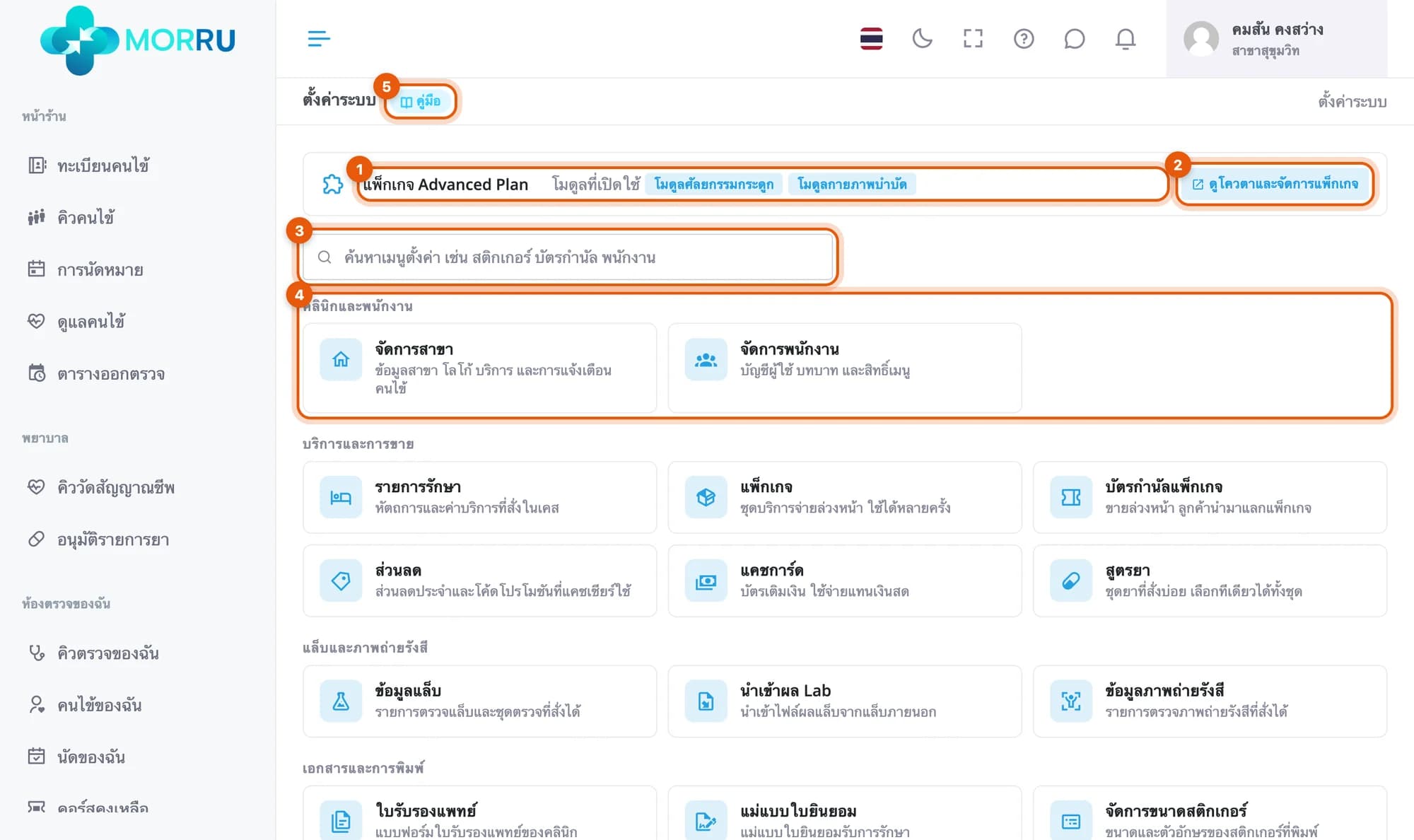This screenshot has height=840, width=1414.
Task: Open chat bubble icon in header
Action: coord(1074,38)
